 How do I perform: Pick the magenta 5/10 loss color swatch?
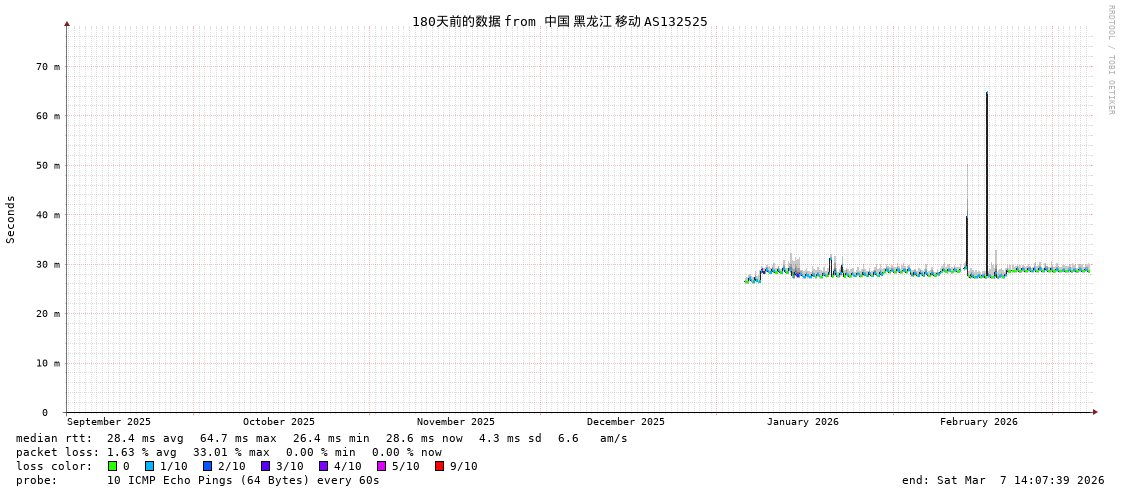pos(381,466)
